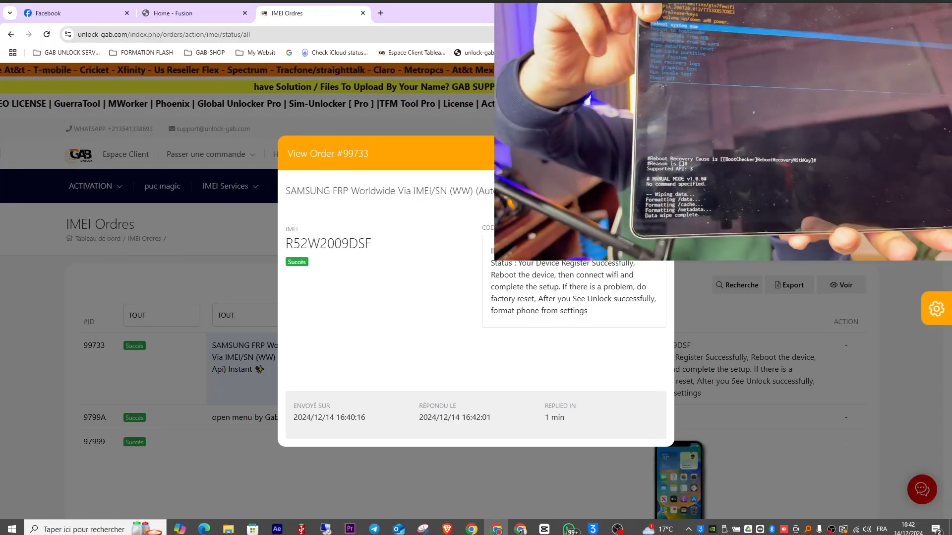
Task: Open Espace Client Tablea bookmark
Action: point(412,53)
